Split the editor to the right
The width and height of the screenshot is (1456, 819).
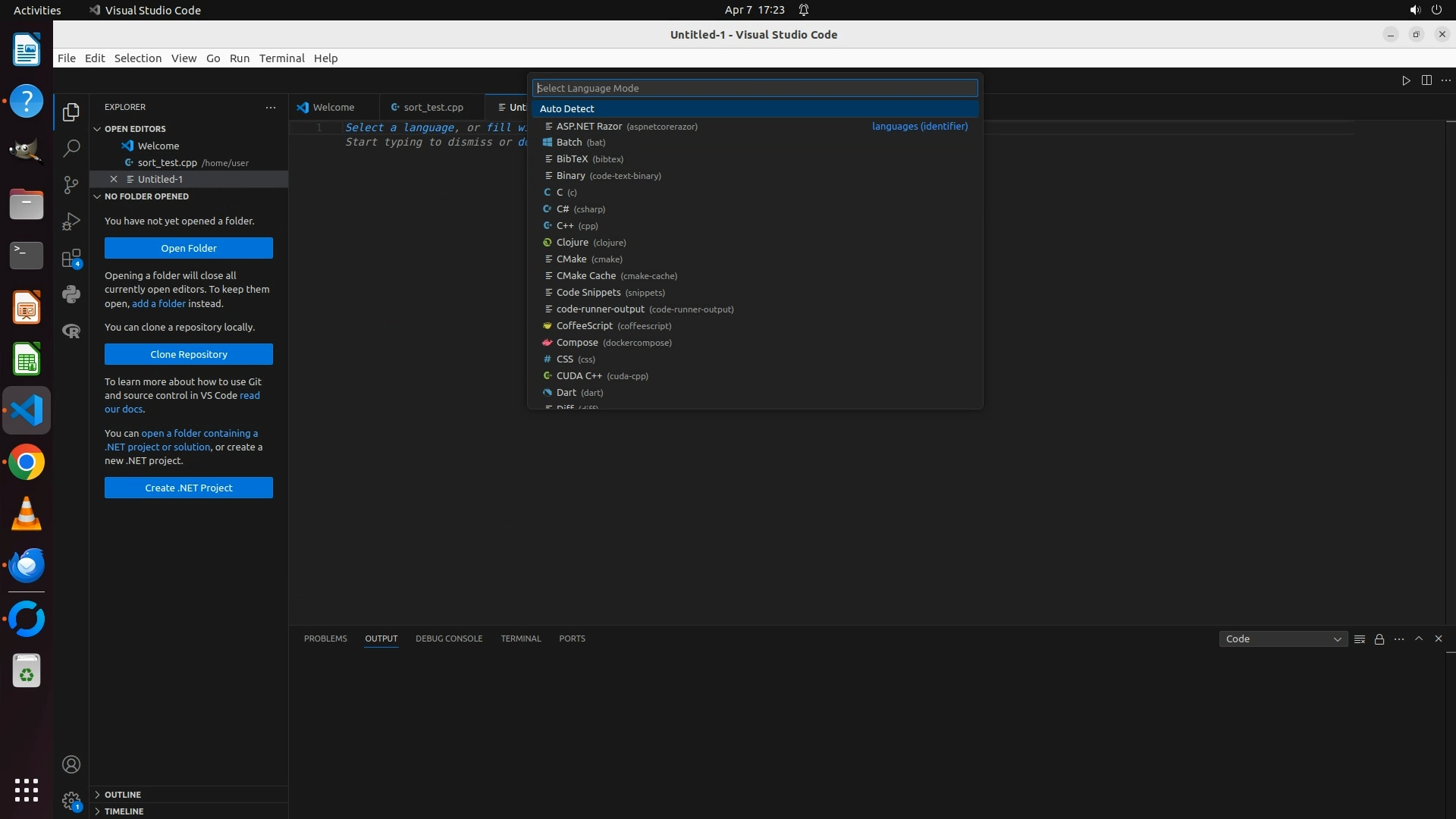pos(1426,80)
